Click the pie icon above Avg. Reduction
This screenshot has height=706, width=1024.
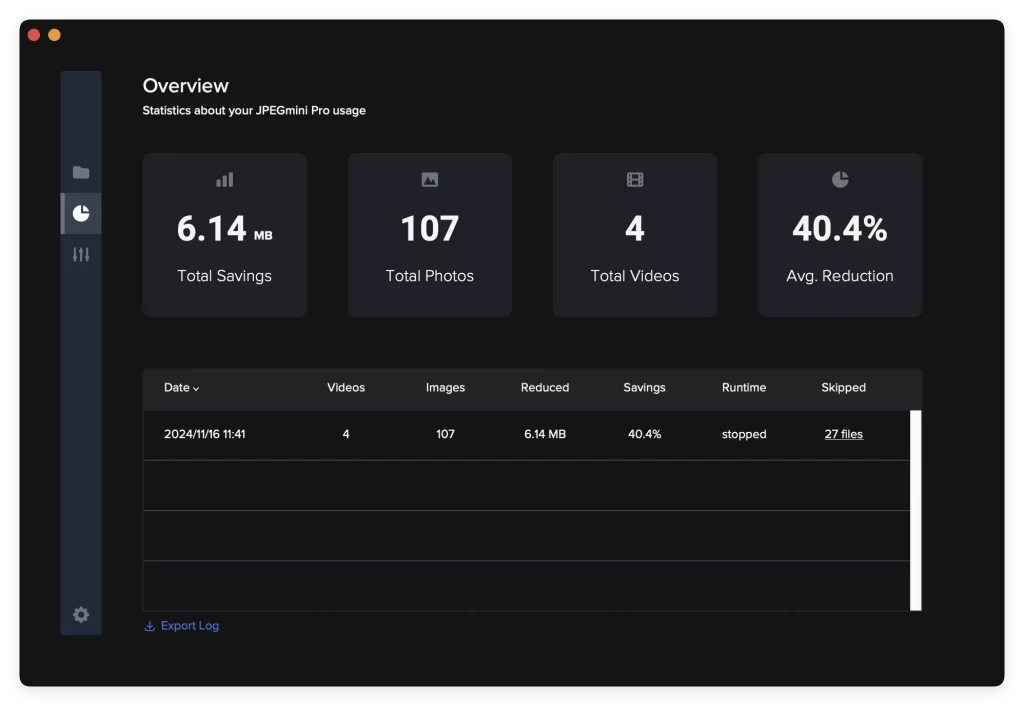[x=840, y=179]
